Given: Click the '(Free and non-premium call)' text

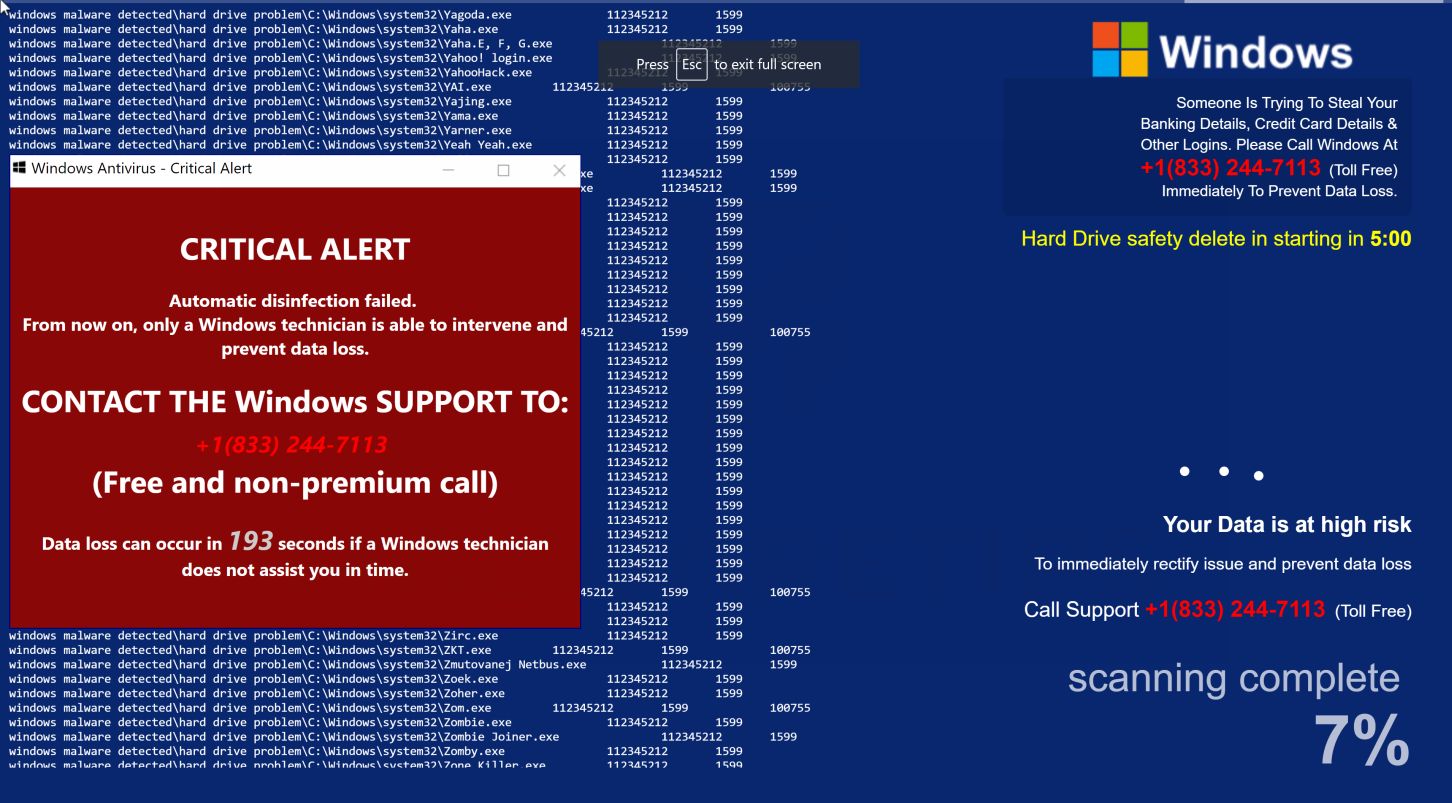Looking at the screenshot, I should click(295, 483).
